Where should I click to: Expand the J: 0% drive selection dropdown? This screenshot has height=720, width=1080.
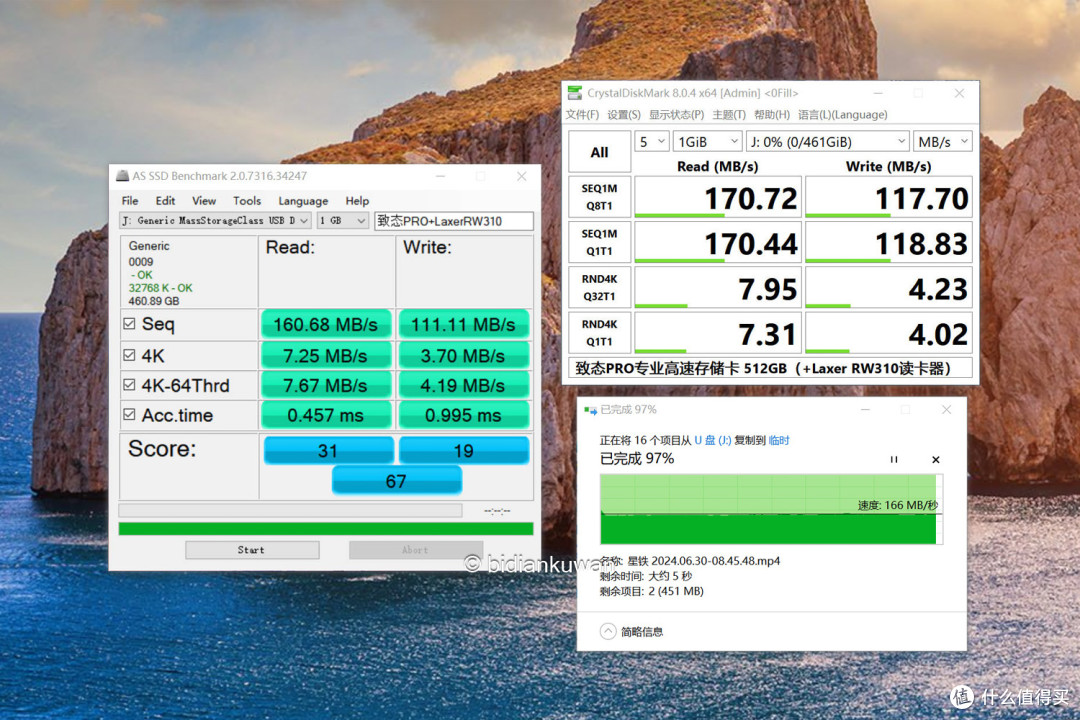pyautogui.click(x=827, y=142)
